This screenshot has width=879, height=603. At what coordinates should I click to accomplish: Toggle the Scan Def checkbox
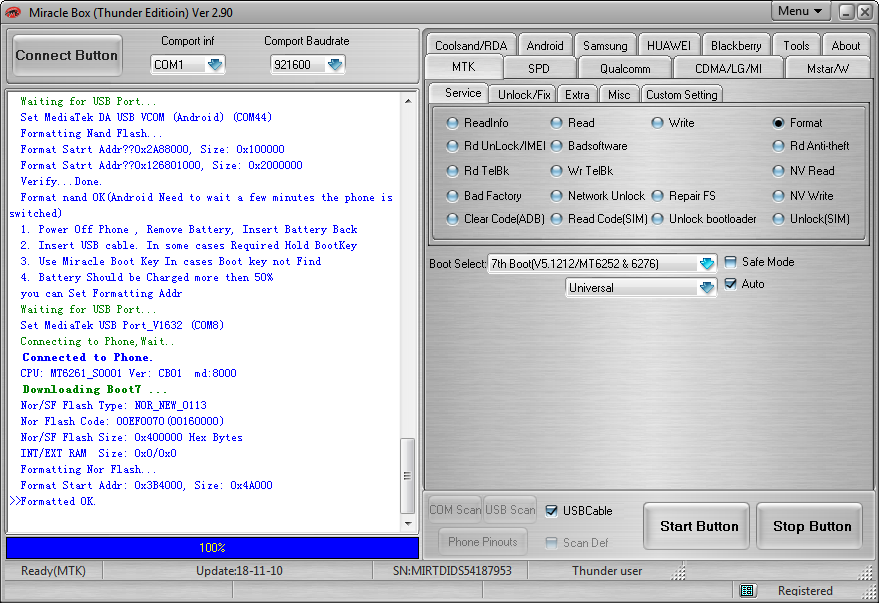[552, 542]
